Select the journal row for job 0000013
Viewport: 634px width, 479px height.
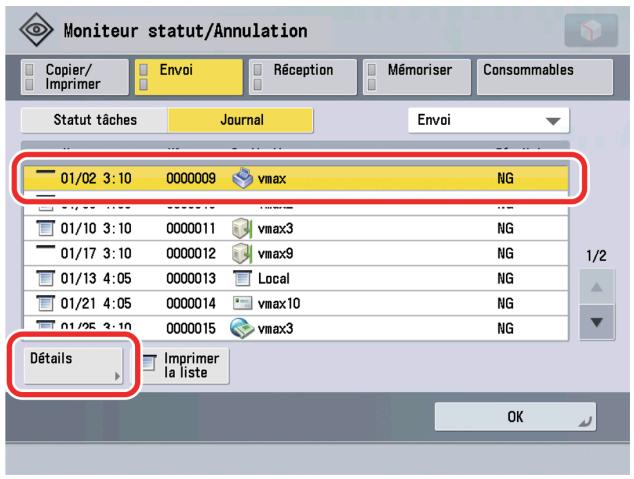(296, 279)
